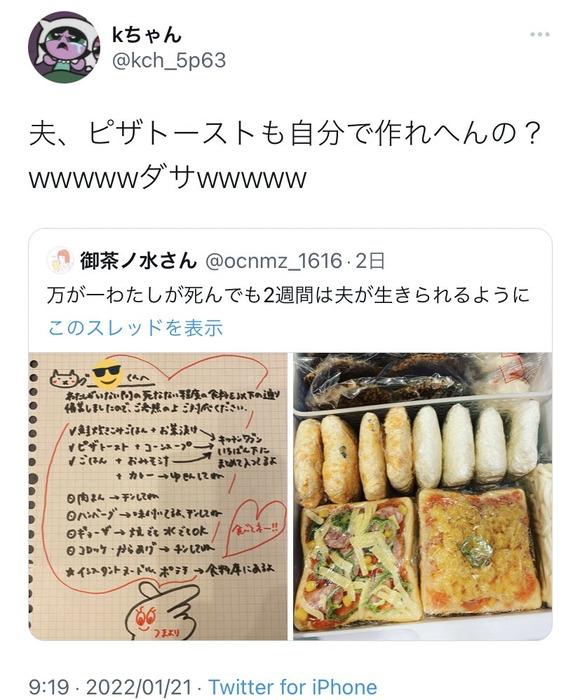Click the kちゃん display name

(147, 34)
